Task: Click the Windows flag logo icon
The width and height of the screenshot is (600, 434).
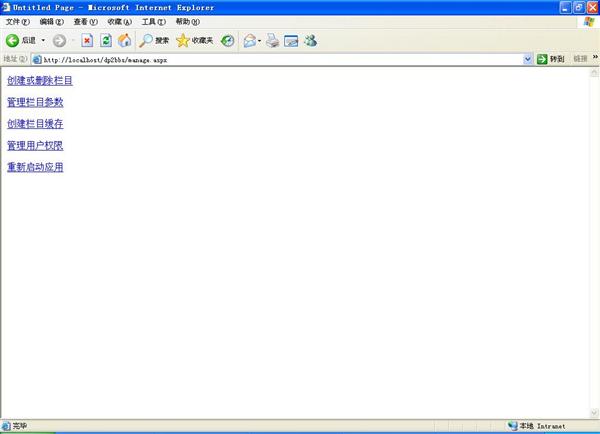Action: coord(589,22)
